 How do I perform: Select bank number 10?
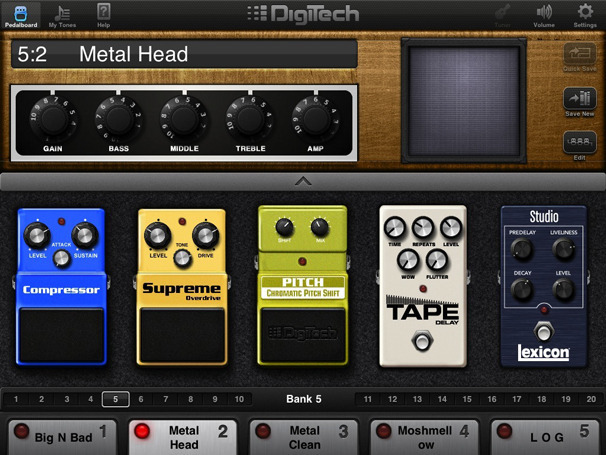coord(239,399)
